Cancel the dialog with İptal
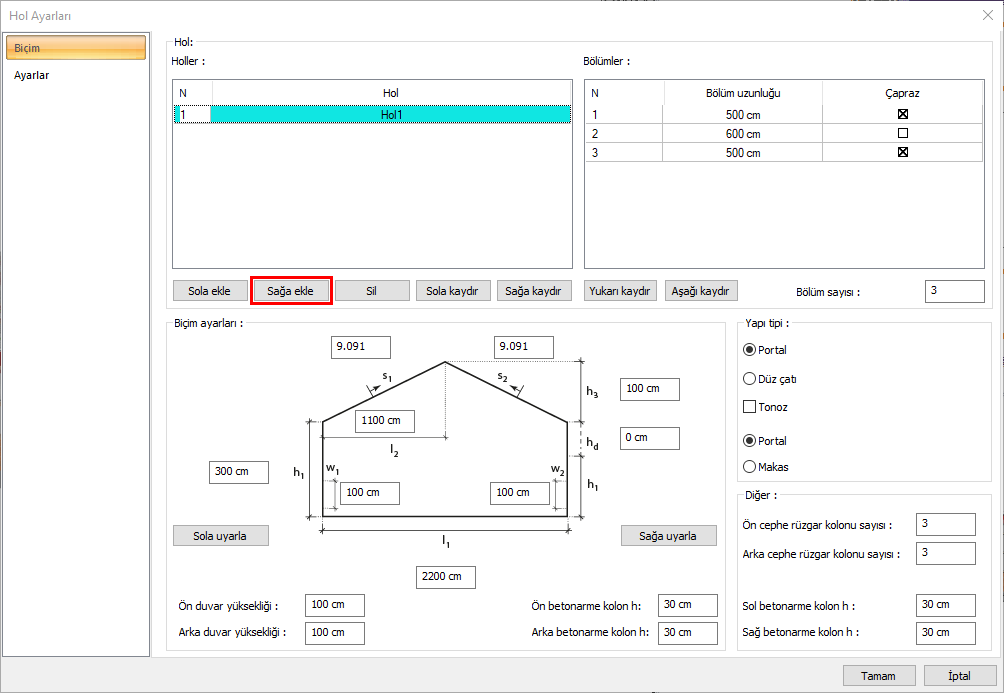 click(x=959, y=676)
